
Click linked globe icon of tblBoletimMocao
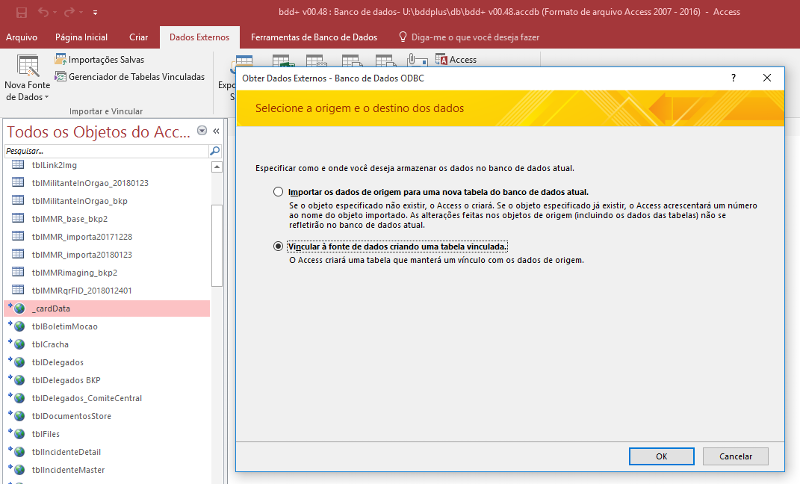18,326
